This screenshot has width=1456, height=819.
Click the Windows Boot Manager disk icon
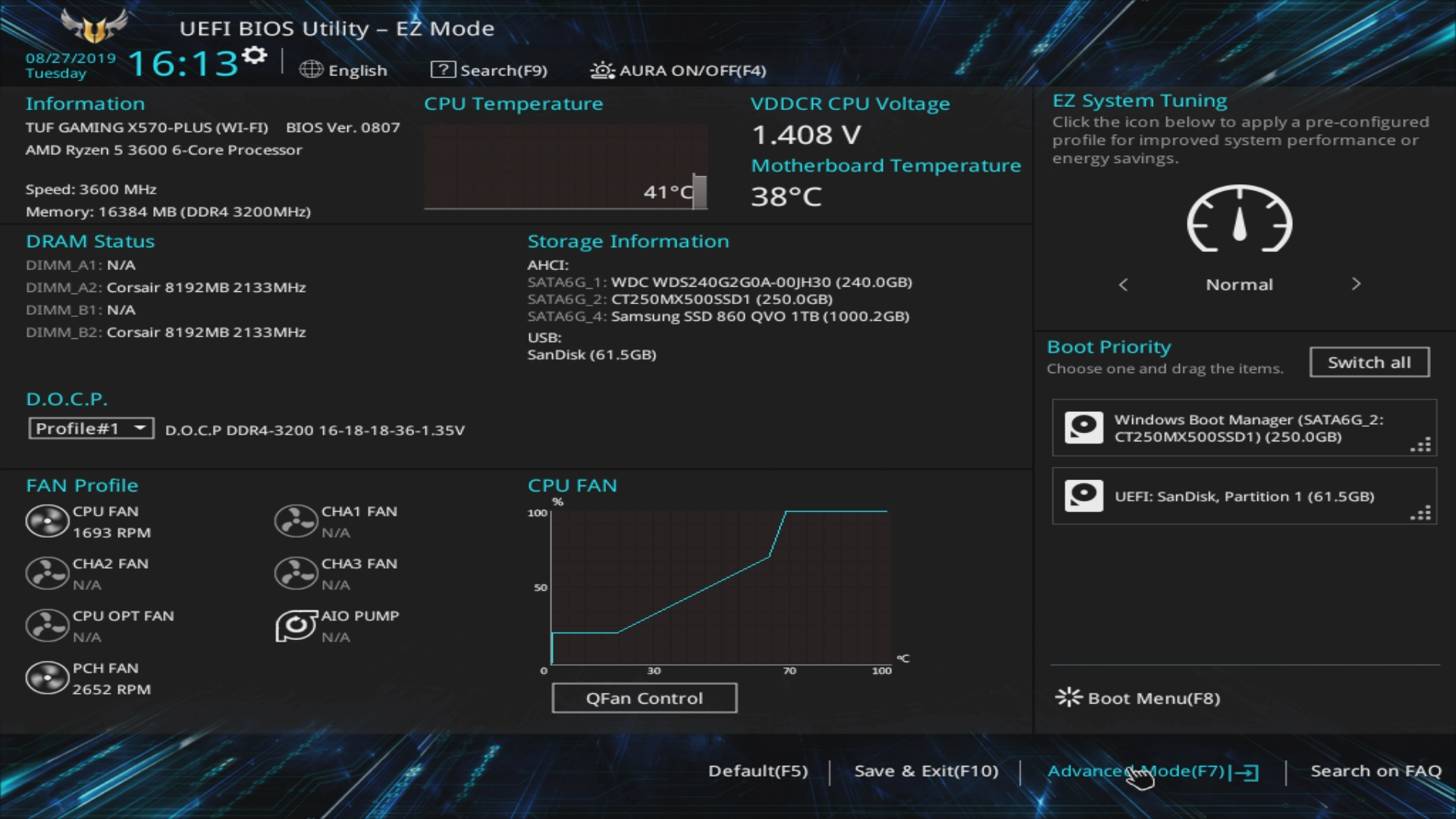tap(1084, 428)
